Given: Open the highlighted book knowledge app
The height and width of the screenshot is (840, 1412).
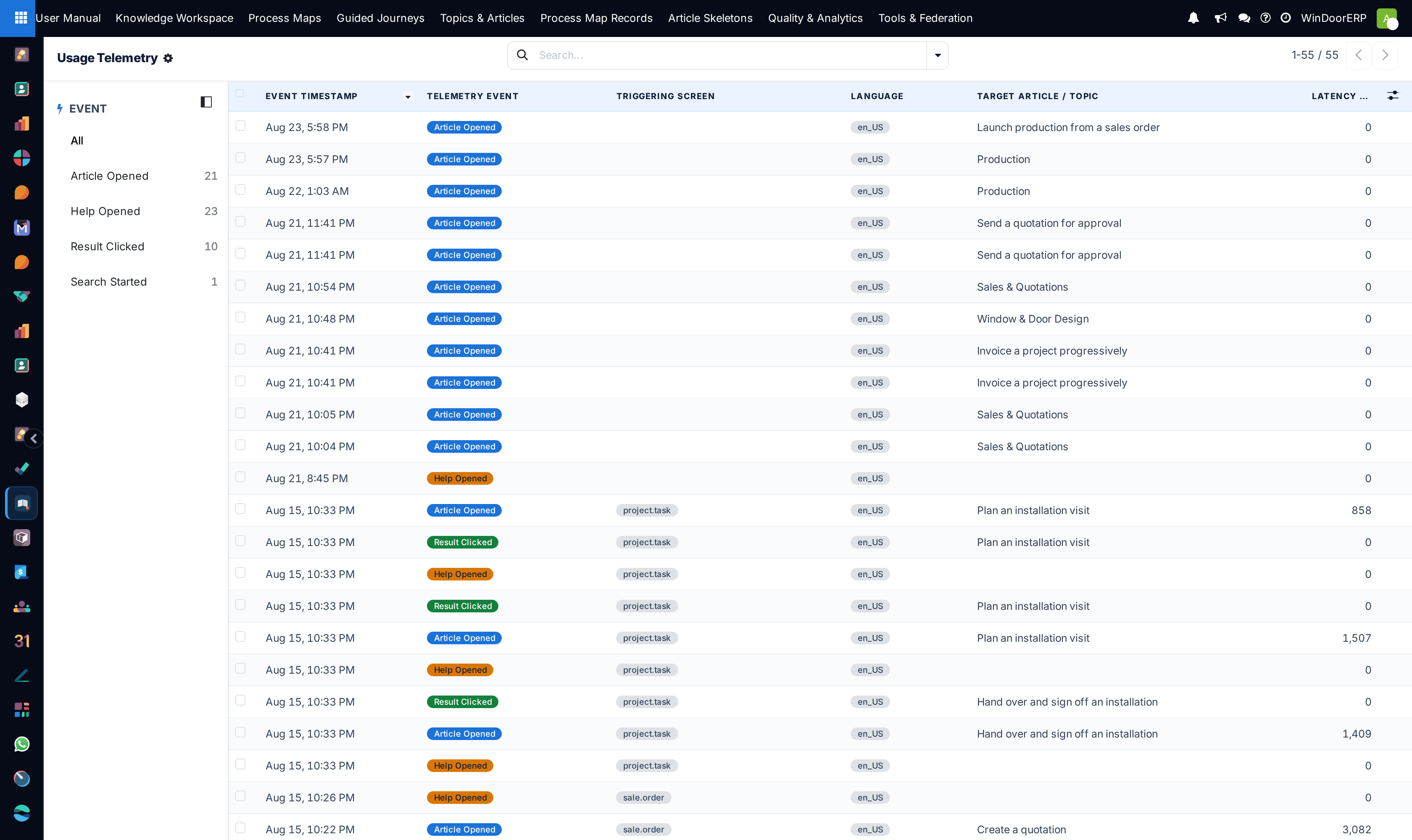Looking at the screenshot, I should point(21,503).
